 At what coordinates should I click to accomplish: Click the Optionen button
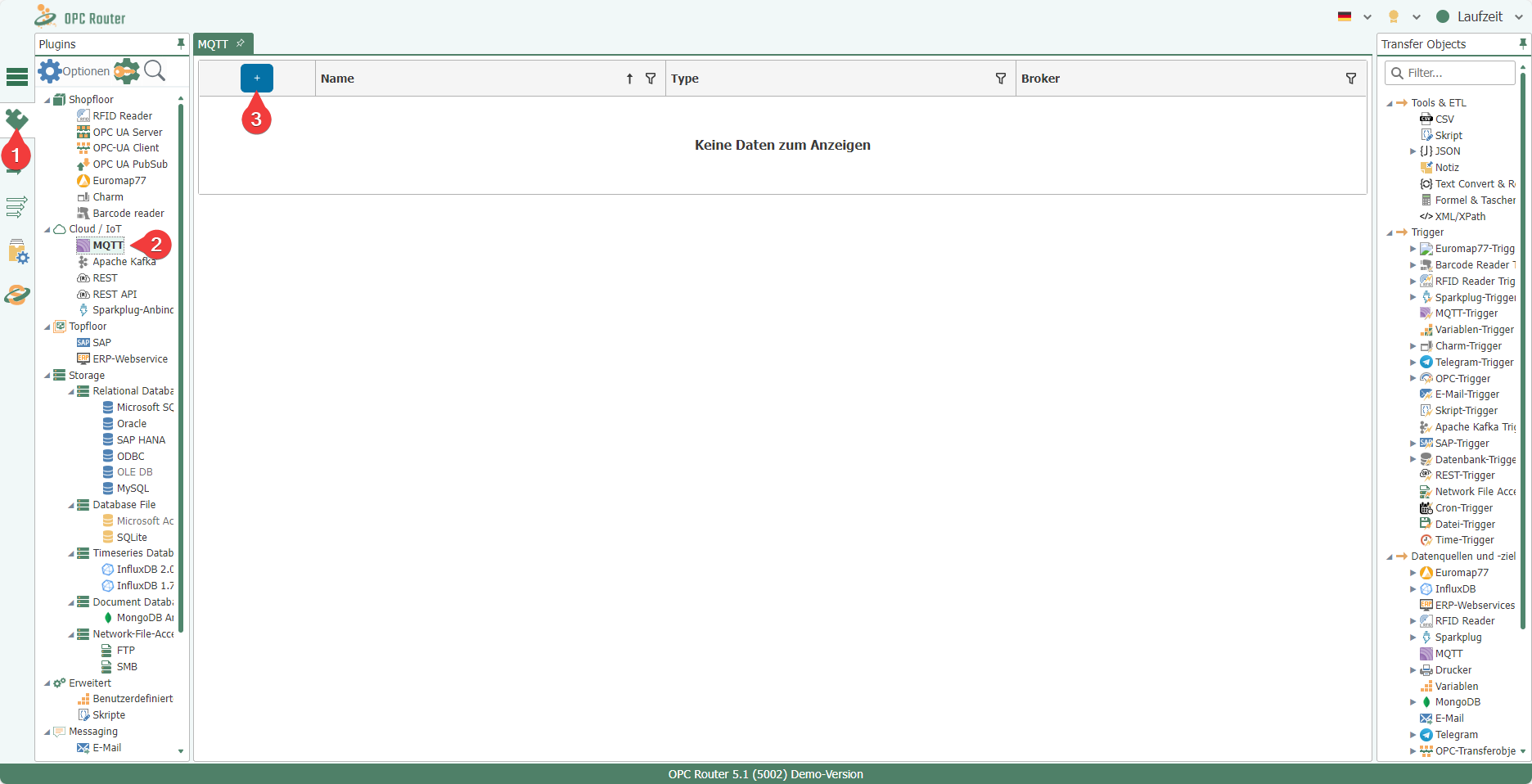(74, 71)
